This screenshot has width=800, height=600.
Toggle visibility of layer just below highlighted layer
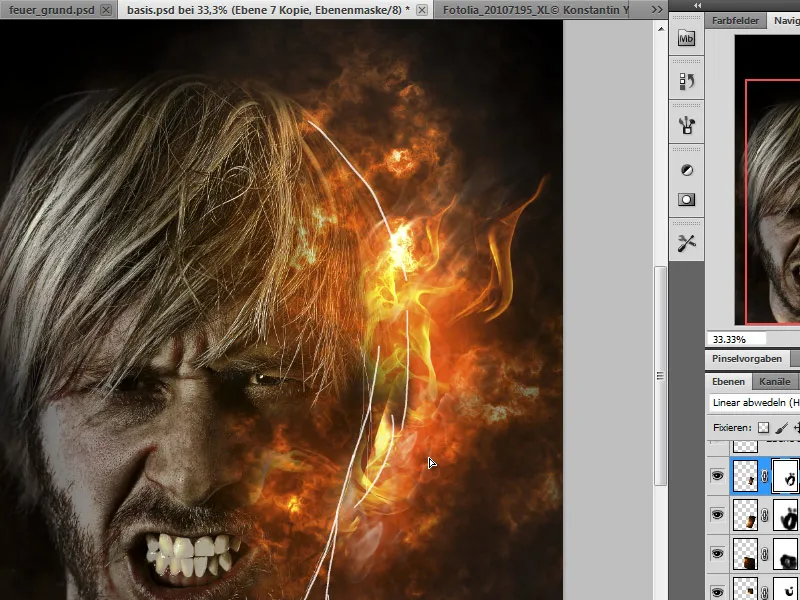pos(717,515)
